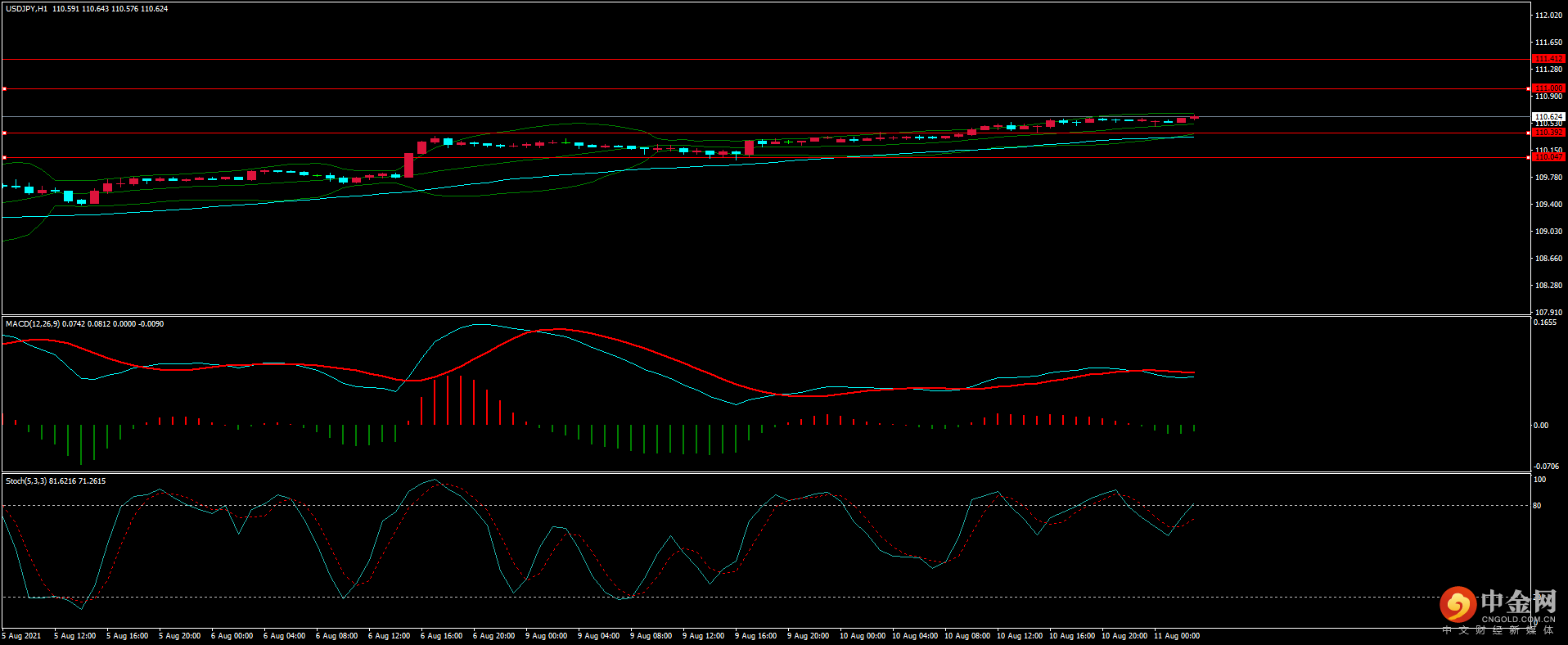Image resolution: width=1568 pixels, height=645 pixels.
Task: Click the 9 Aug 00:00 time axis label
Action: pyautogui.click(x=546, y=636)
